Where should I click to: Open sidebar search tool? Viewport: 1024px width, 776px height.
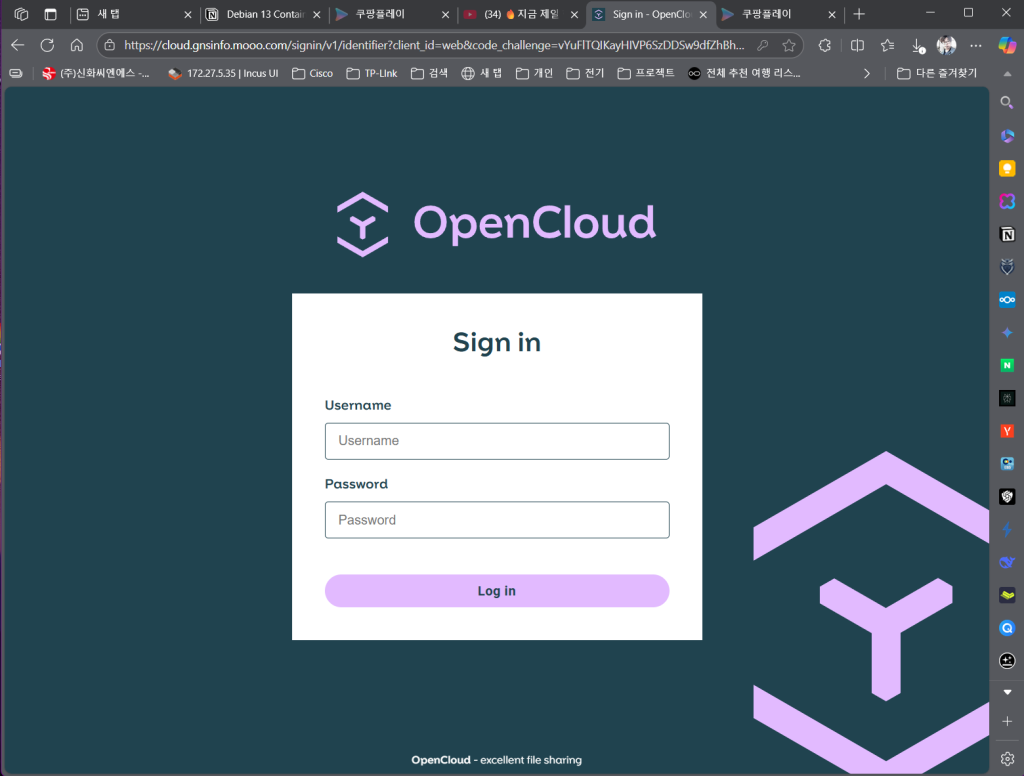point(1007,101)
